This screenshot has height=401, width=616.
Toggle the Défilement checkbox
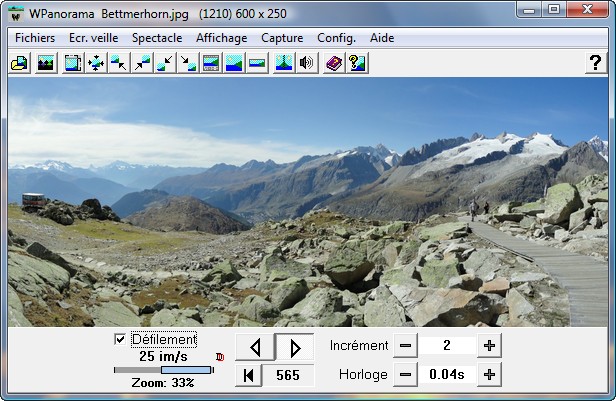[x=120, y=339]
